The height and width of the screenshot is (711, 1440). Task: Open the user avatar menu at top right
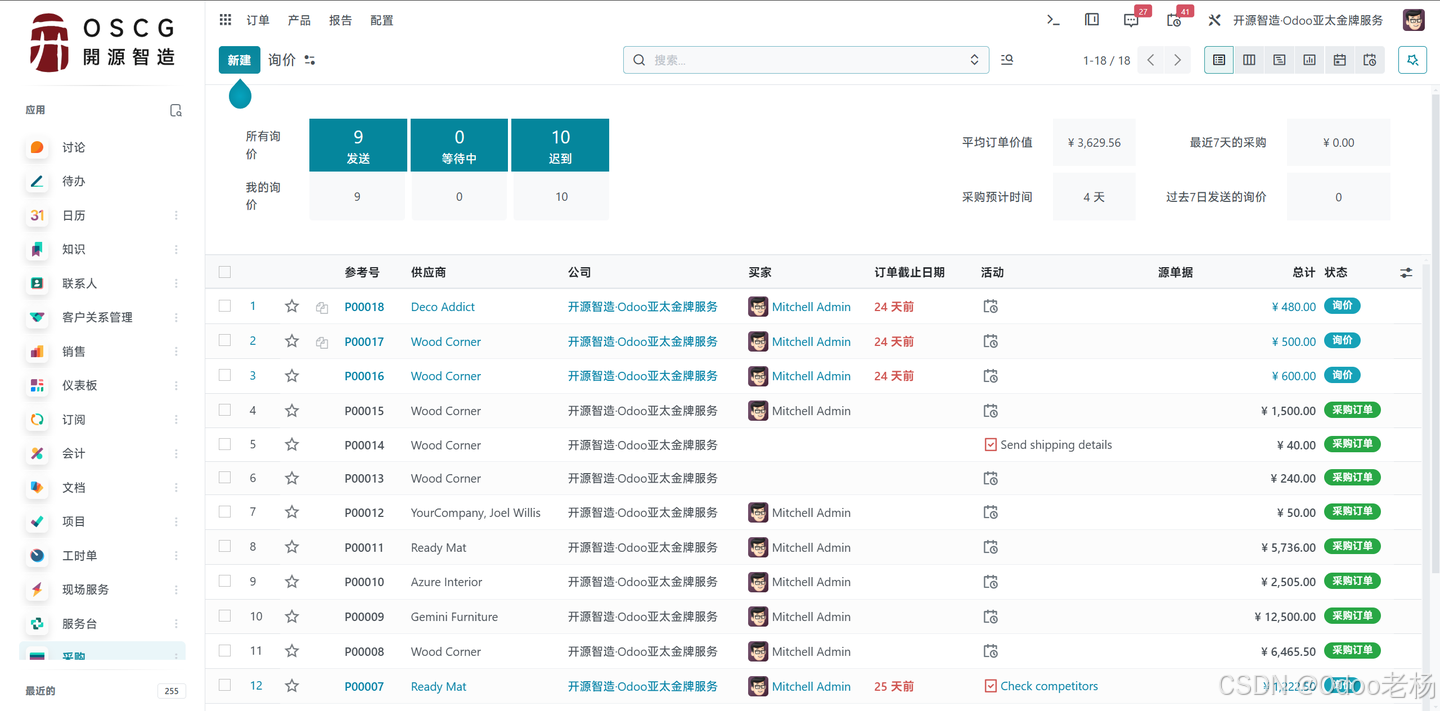pyautogui.click(x=1413, y=20)
